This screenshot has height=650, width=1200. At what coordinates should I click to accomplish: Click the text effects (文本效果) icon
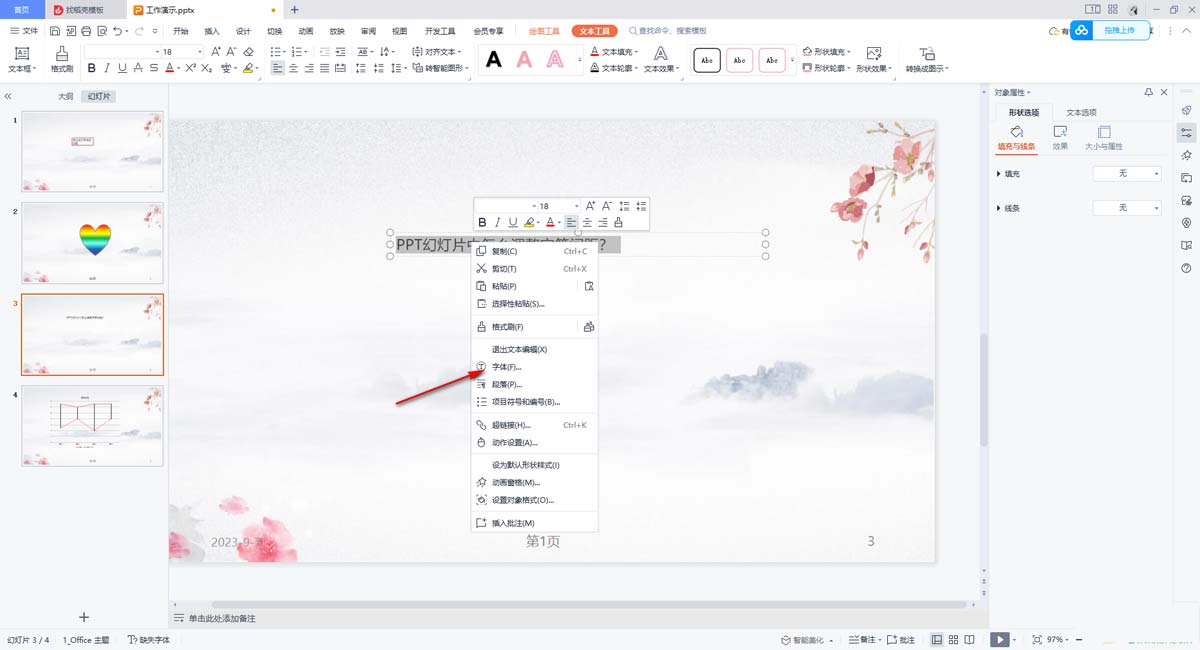[660, 59]
